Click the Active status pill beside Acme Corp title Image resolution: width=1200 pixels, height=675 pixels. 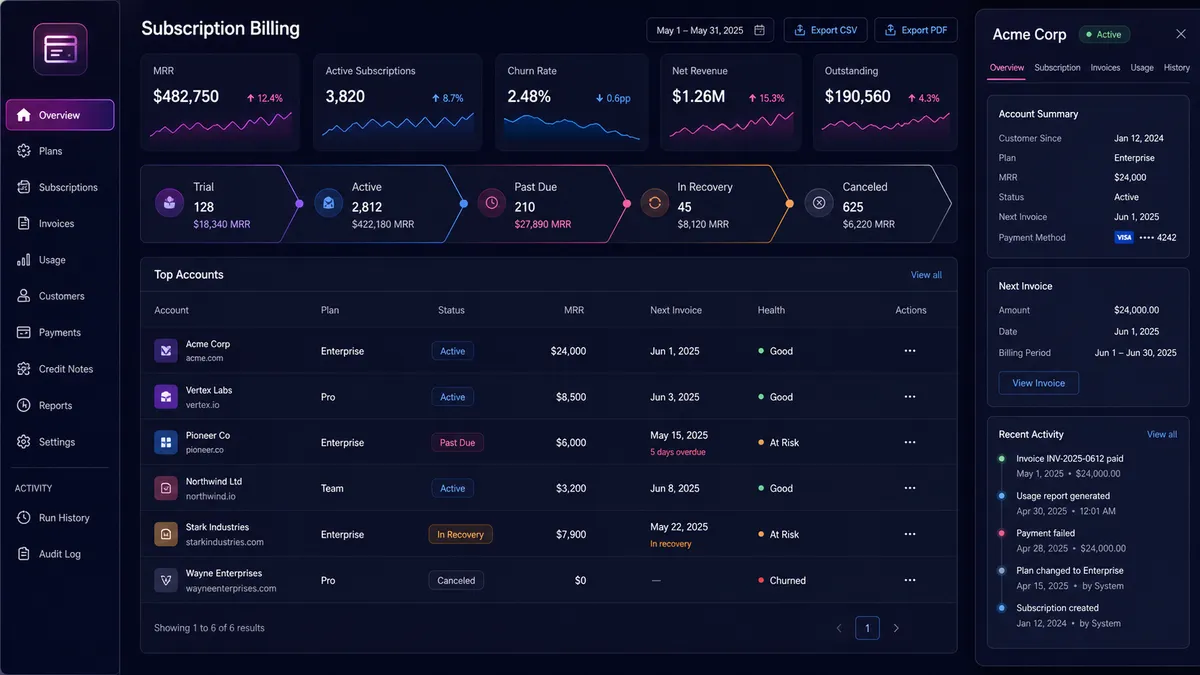tap(1104, 34)
